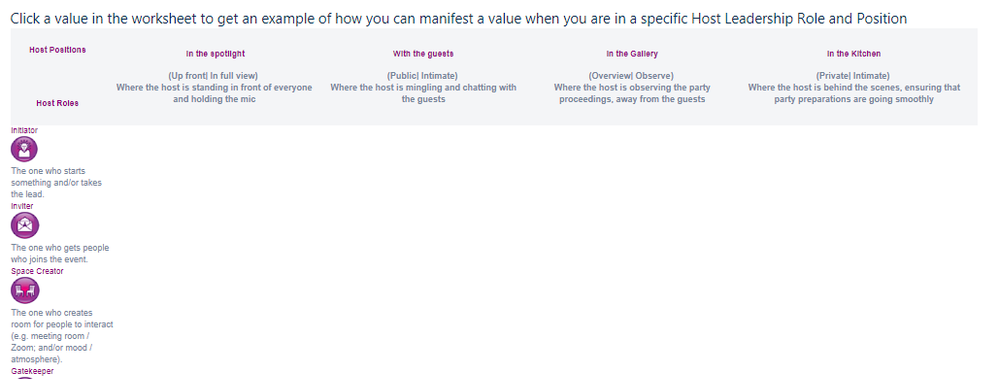This screenshot has height=379, width=999.
Task: Click the Gatekeeper role label
Action: click(32, 371)
